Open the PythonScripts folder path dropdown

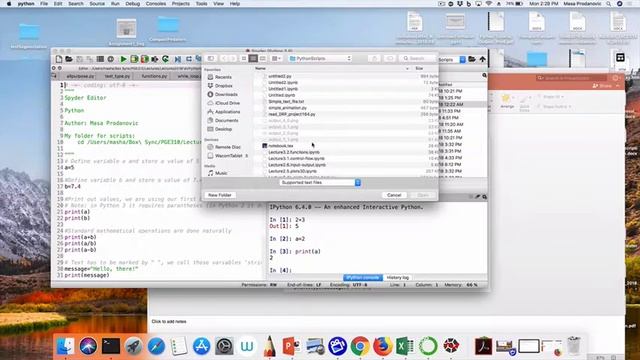click(320, 59)
